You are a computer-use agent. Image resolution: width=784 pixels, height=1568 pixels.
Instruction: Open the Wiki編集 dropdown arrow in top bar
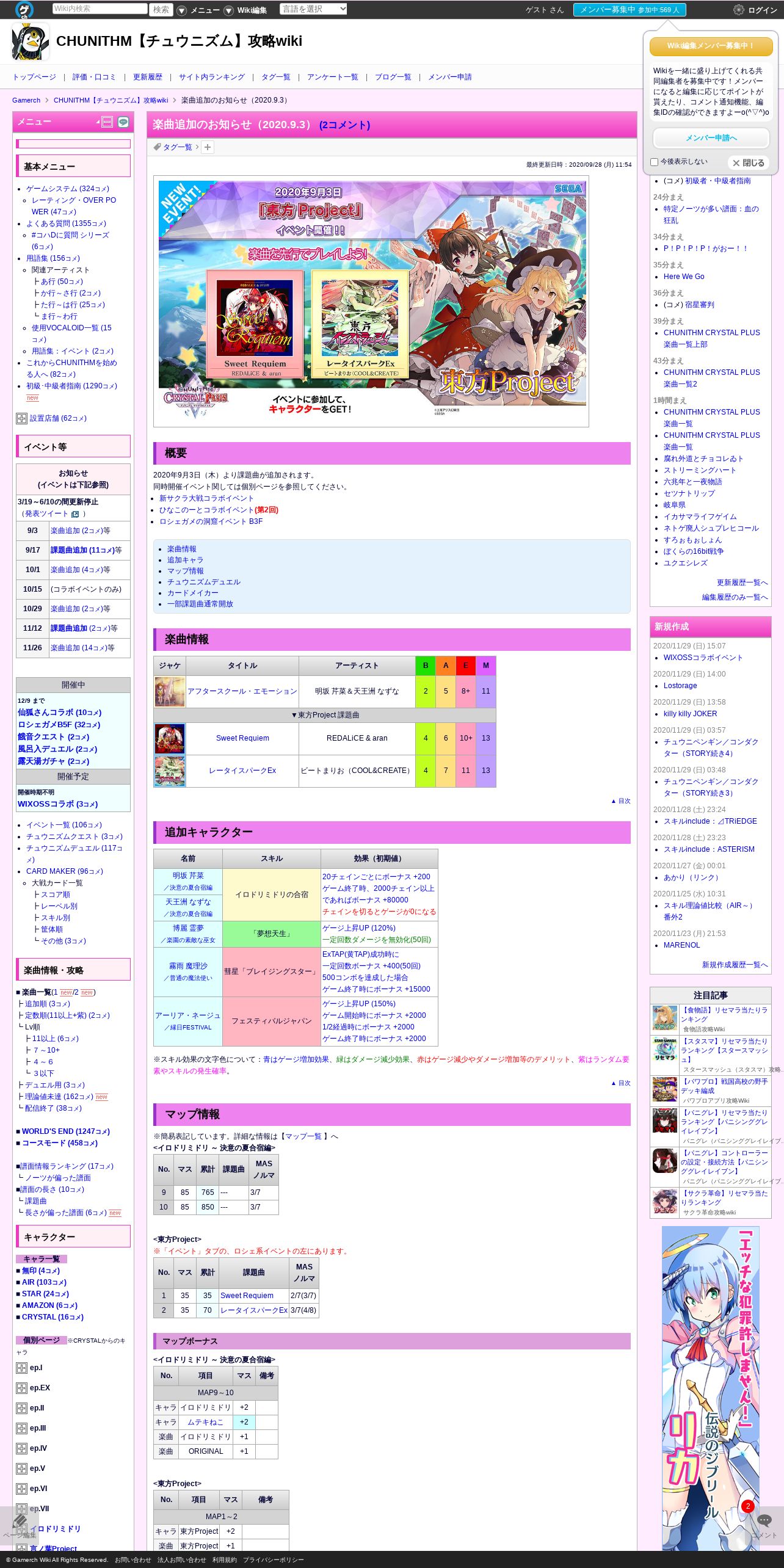point(228,10)
